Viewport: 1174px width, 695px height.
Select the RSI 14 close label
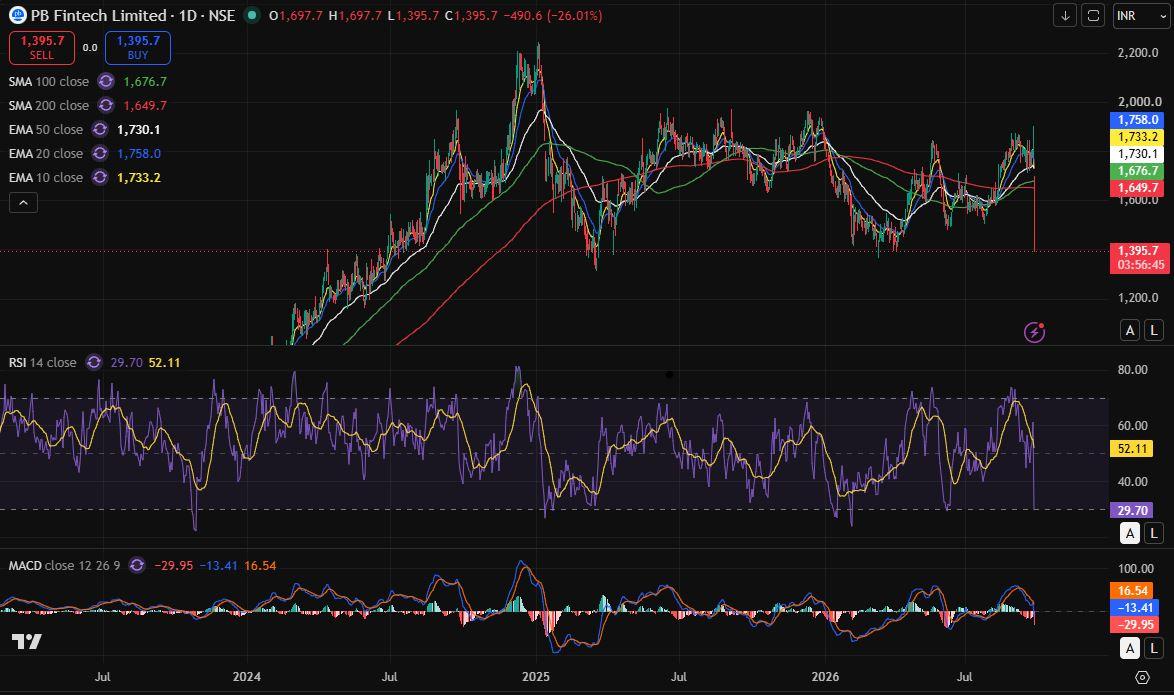pos(43,362)
